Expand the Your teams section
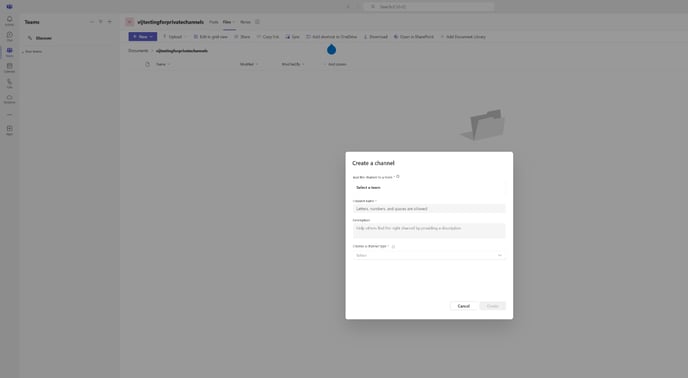This screenshot has height=378, width=688. point(32,51)
